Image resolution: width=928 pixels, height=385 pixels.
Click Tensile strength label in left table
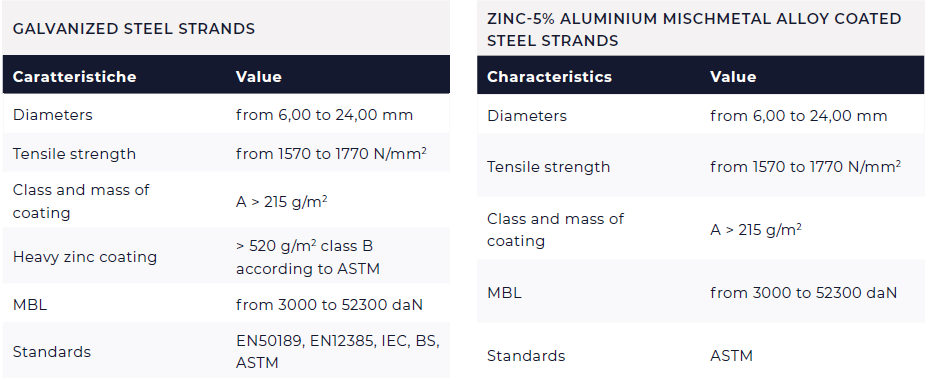pos(74,154)
